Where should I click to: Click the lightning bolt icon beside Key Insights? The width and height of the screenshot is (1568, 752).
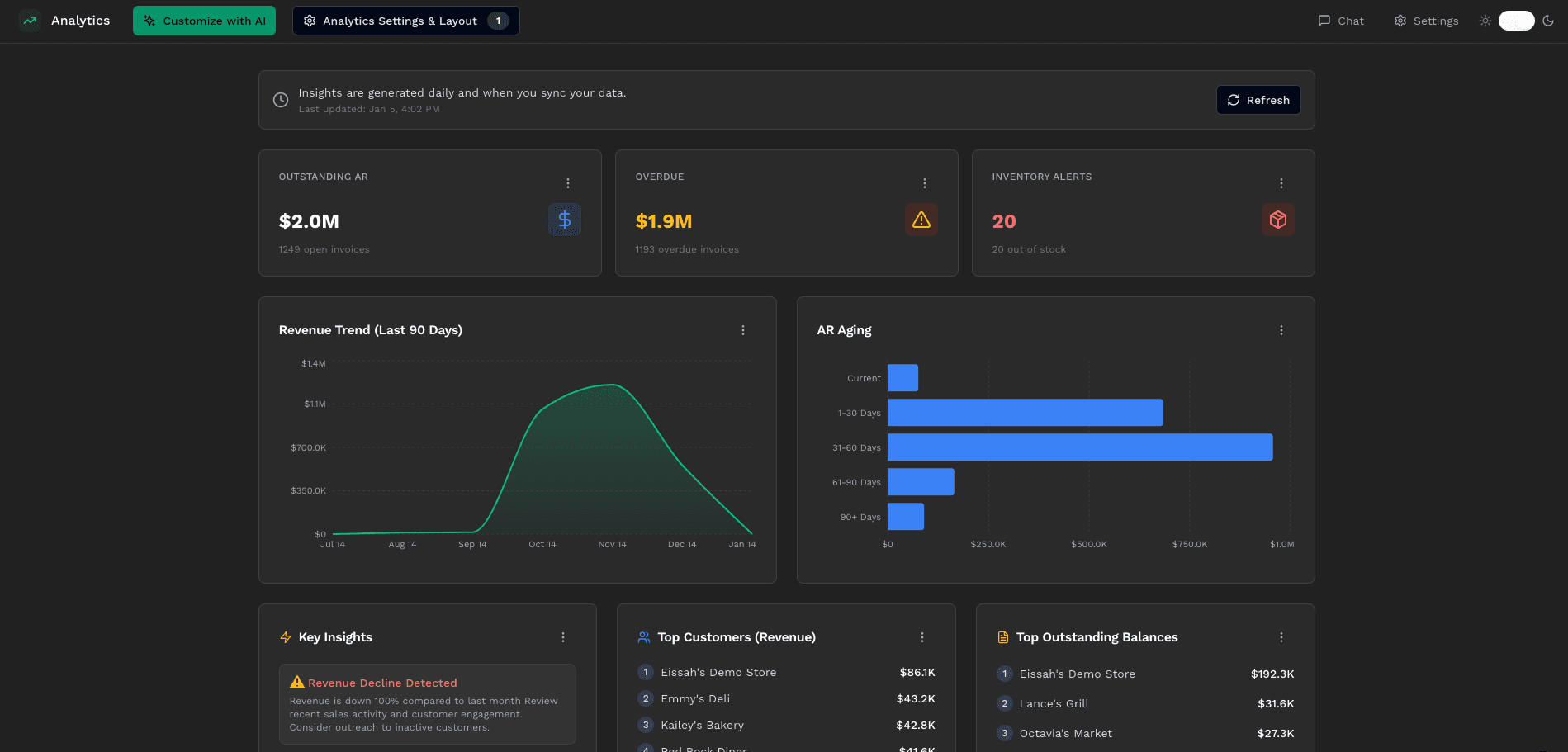[284, 636]
